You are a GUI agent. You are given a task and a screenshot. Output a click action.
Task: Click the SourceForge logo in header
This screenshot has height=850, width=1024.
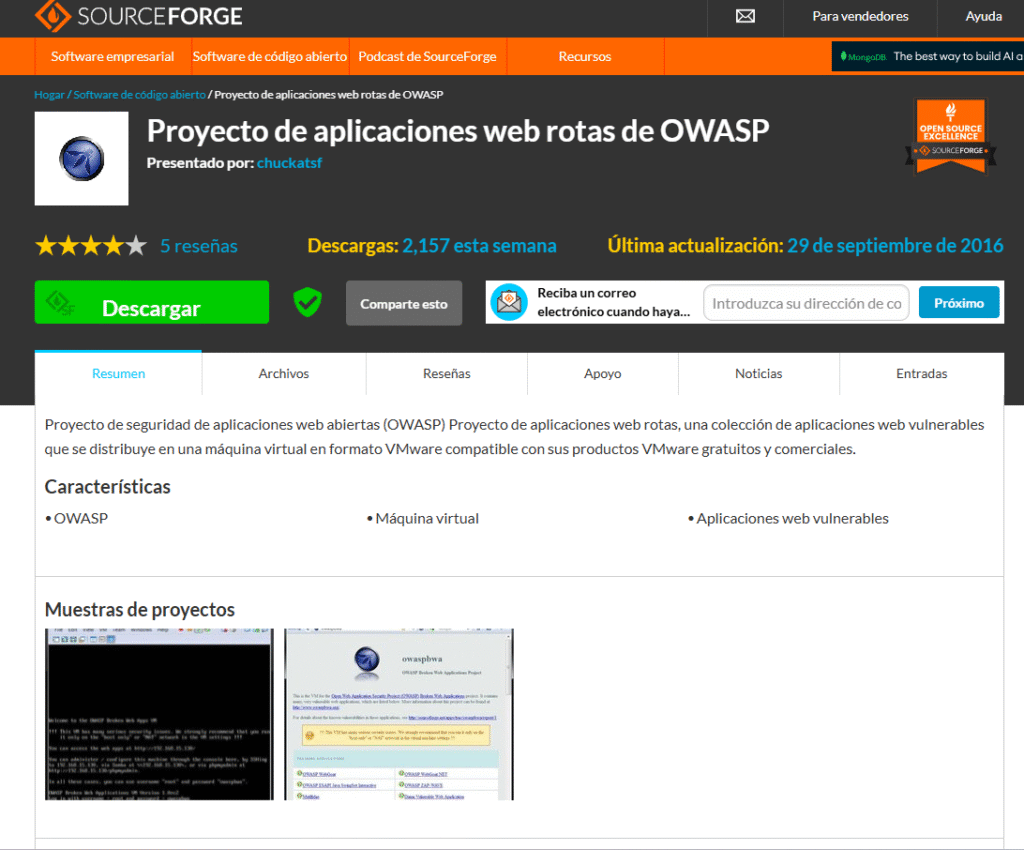(138, 17)
